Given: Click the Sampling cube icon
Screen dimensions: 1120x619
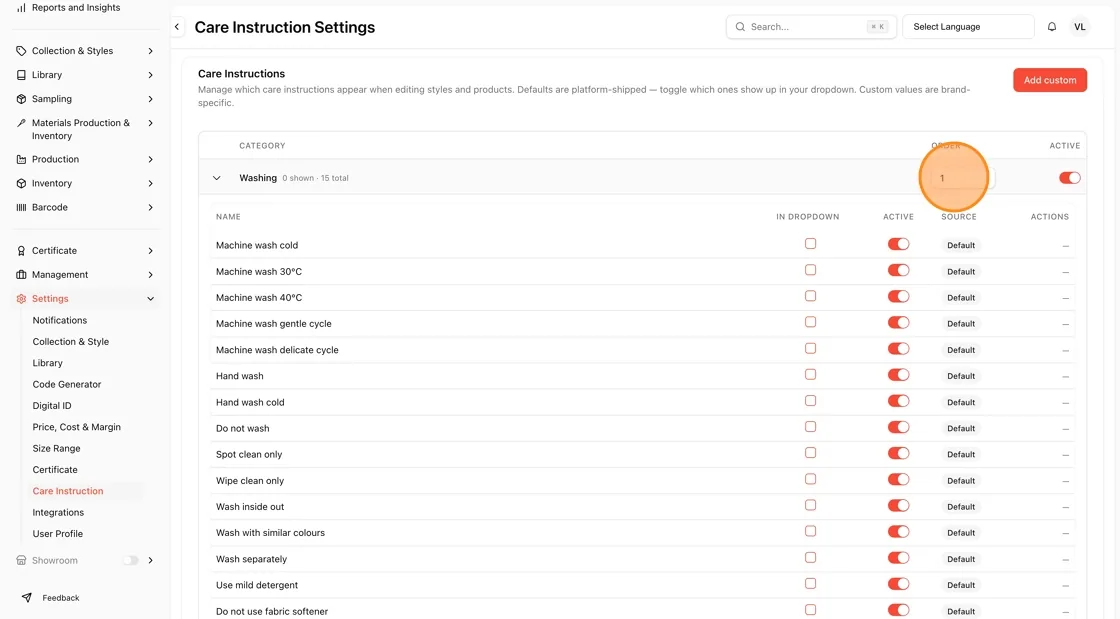Looking at the screenshot, I should point(21,99).
